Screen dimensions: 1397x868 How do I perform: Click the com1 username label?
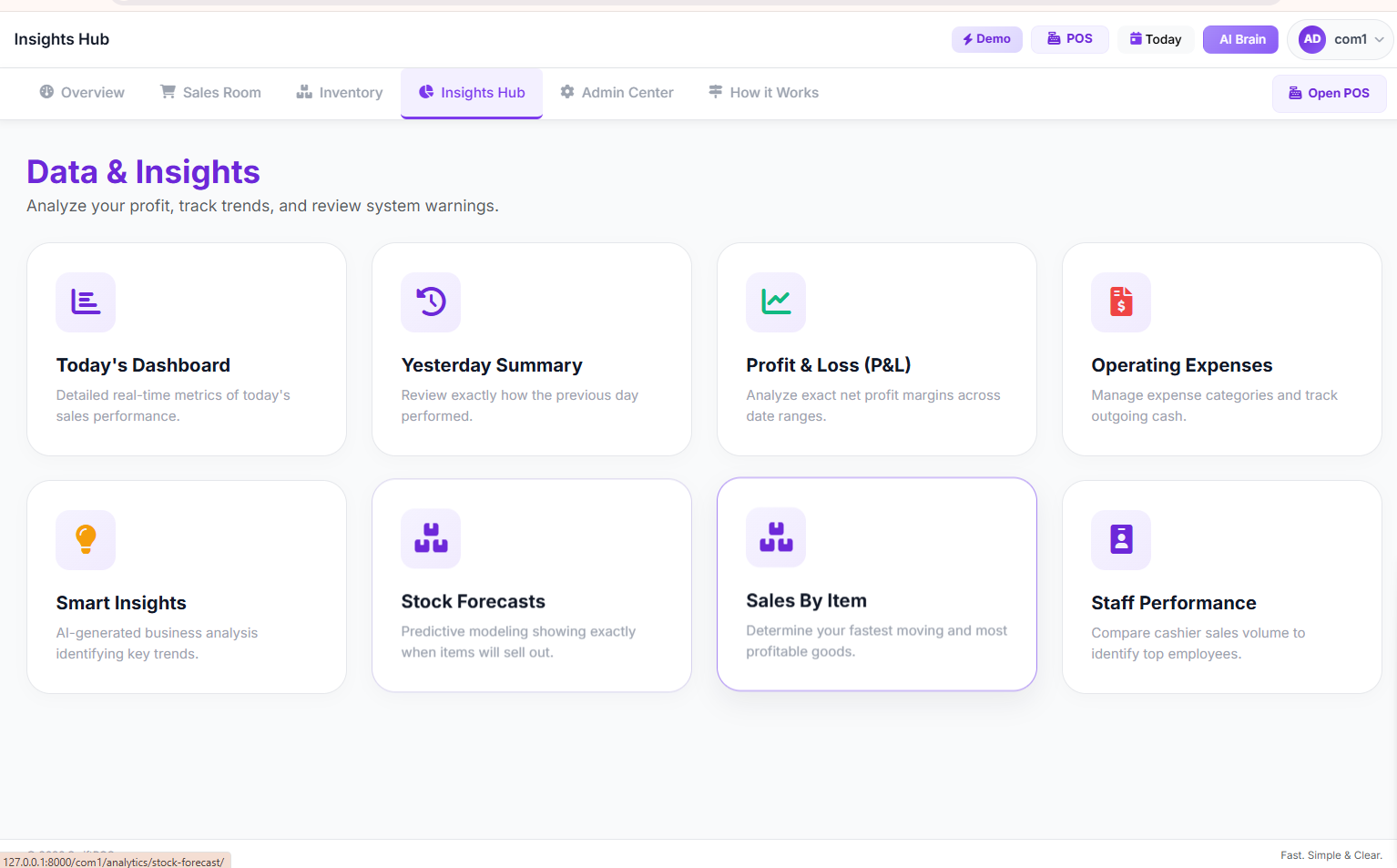click(1351, 39)
